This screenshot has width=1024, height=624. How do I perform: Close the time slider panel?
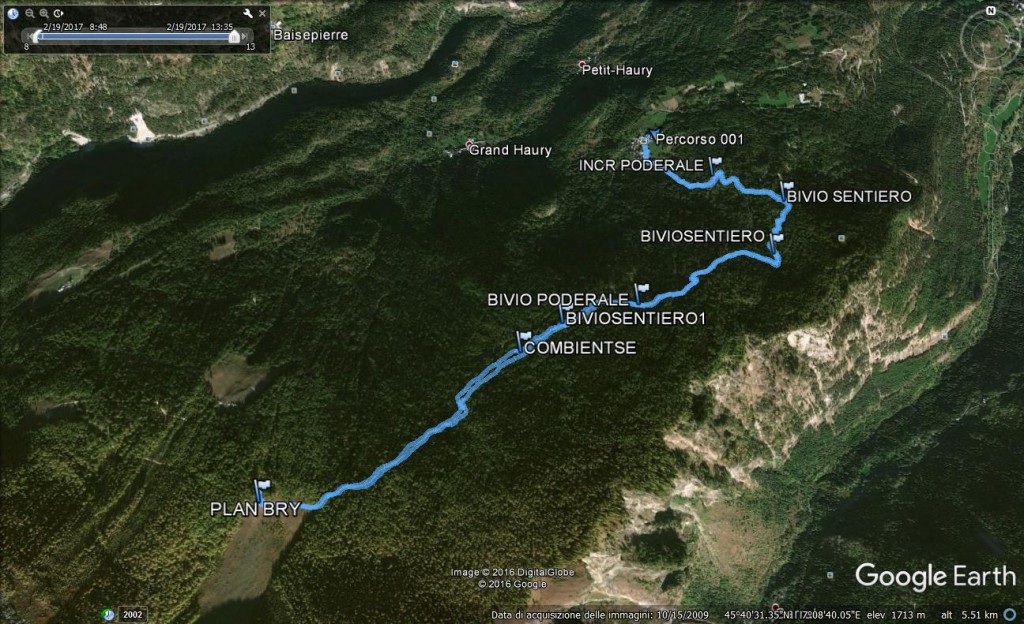pos(263,13)
